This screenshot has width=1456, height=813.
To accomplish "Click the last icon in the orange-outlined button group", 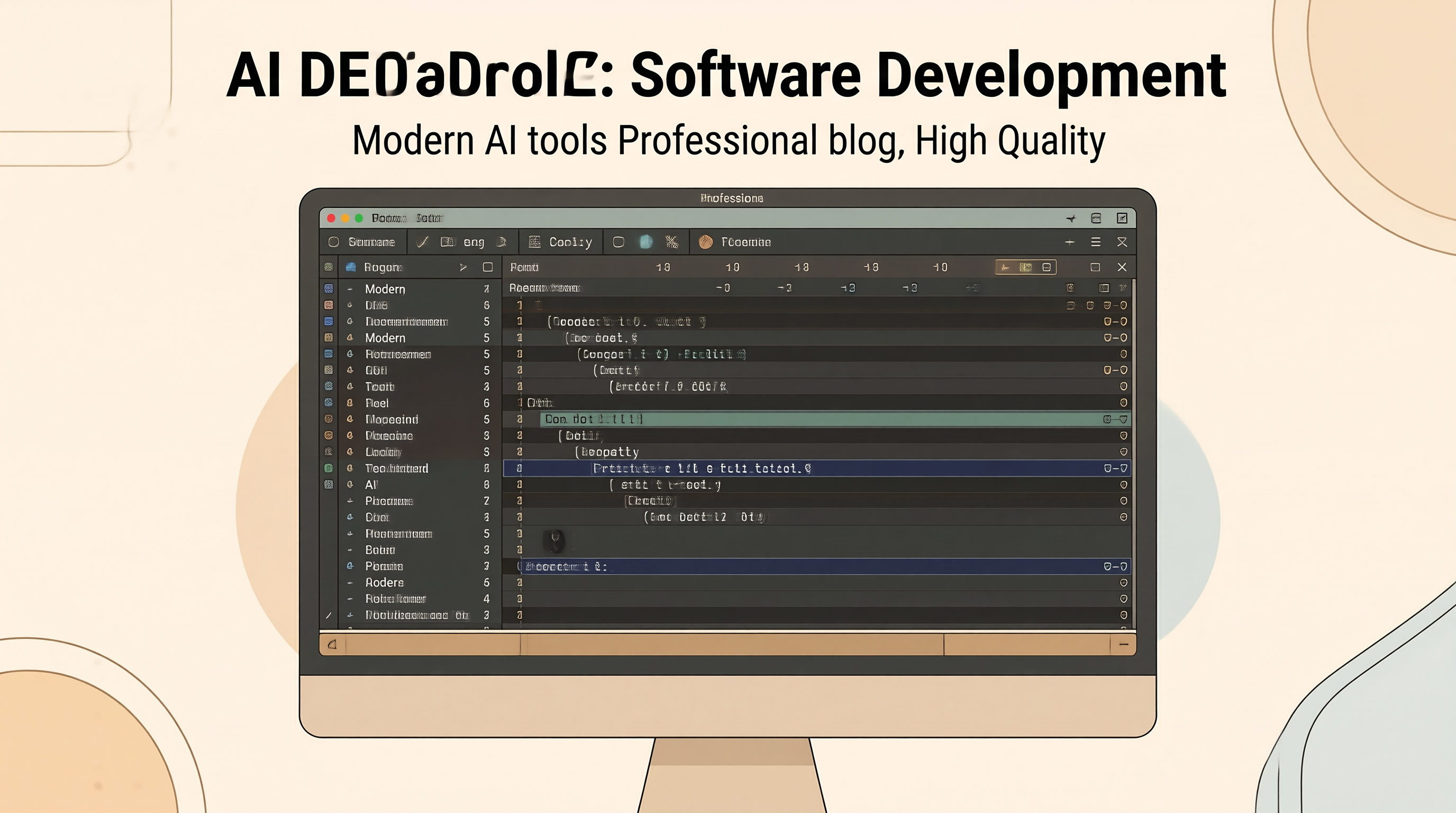I will 1046,267.
